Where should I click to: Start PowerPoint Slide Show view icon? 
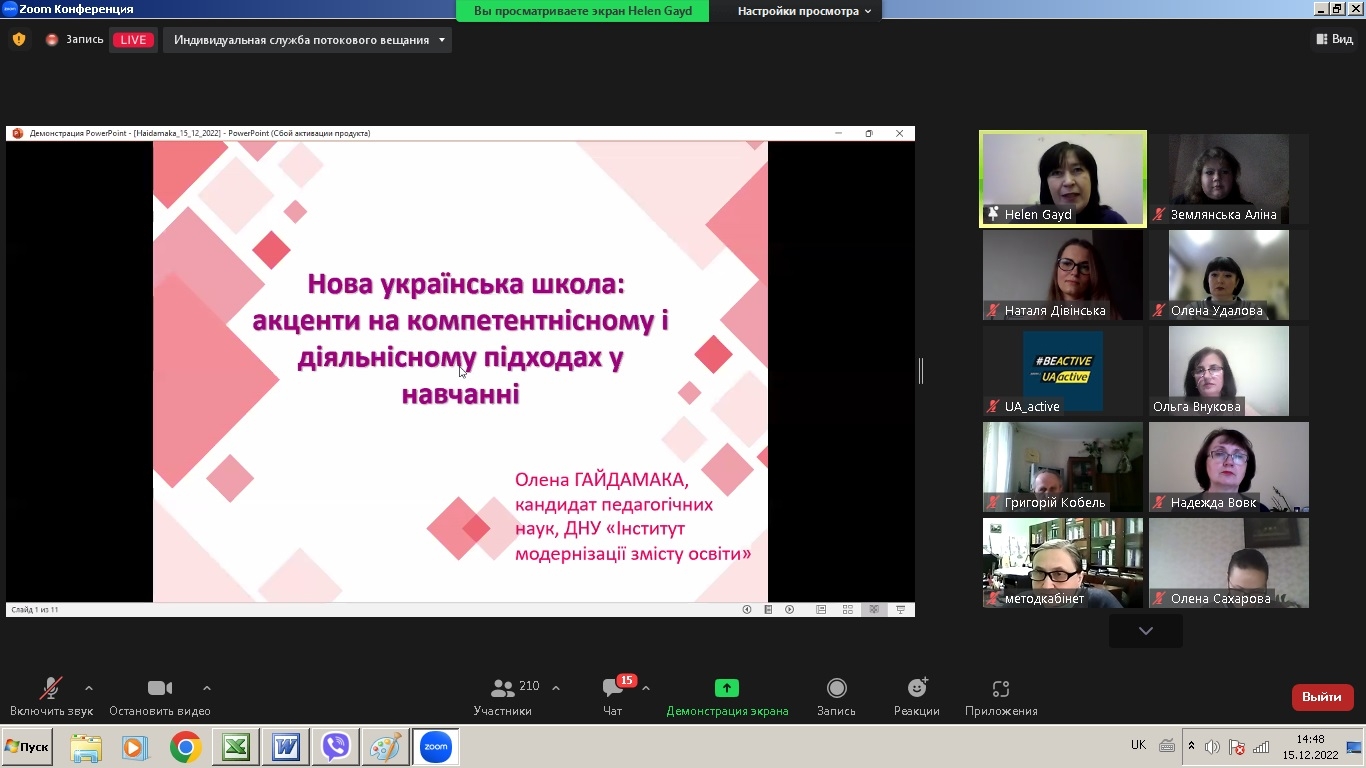pos(901,609)
